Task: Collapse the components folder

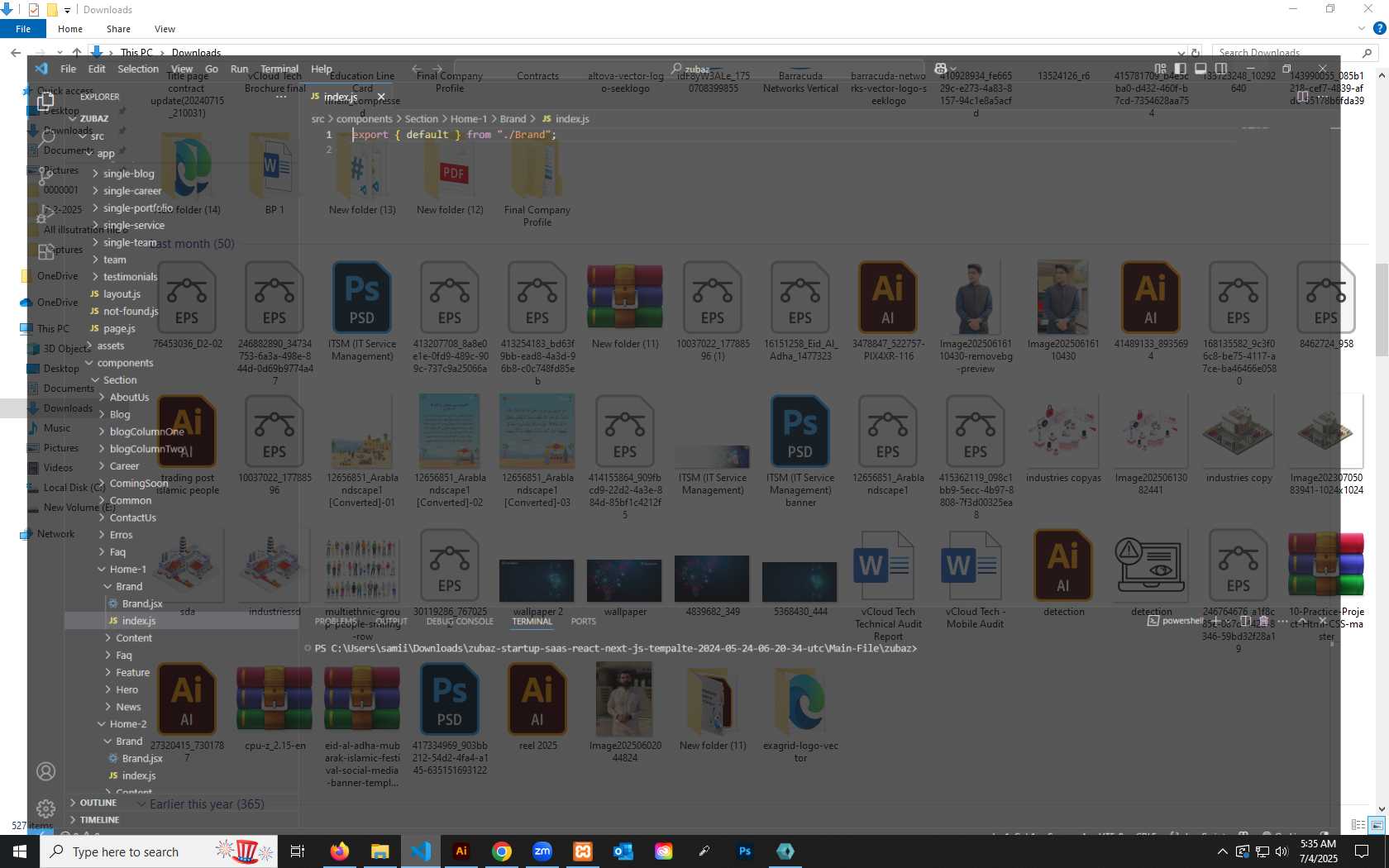Action: (x=125, y=363)
